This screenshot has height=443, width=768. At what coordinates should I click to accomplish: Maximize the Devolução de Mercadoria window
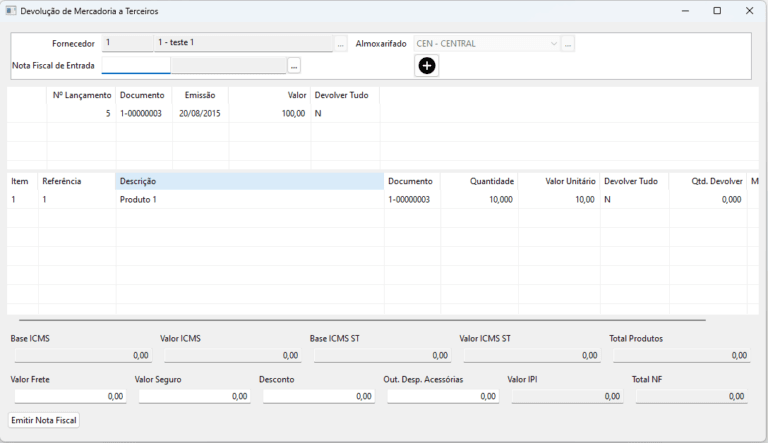tap(717, 11)
